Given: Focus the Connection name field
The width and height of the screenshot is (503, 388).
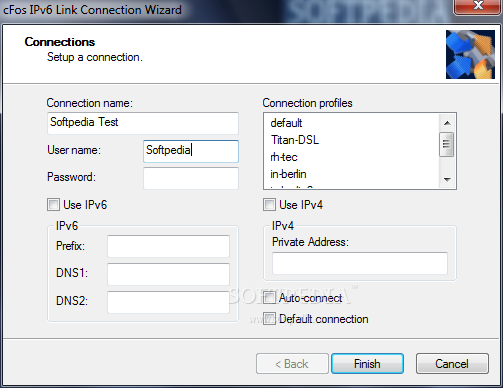Looking at the screenshot, I should 143,123.
